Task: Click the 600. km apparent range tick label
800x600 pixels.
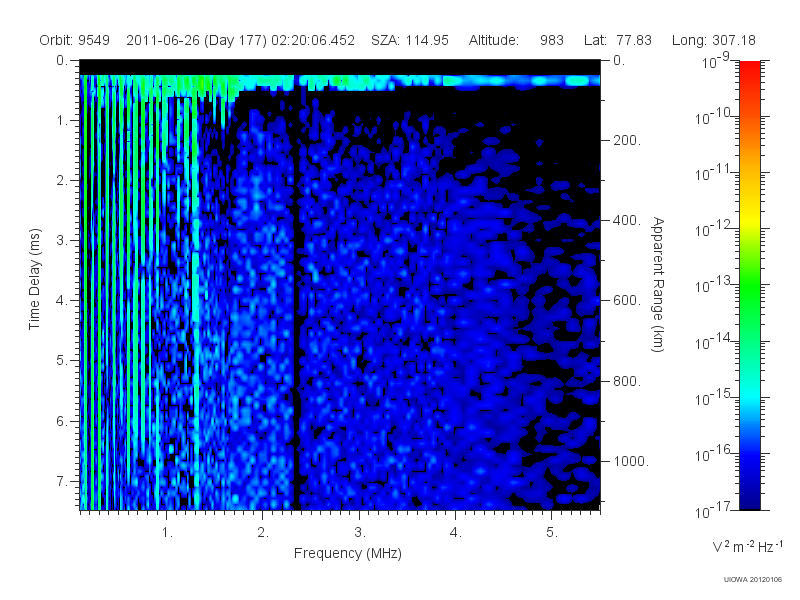Action: click(627, 301)
